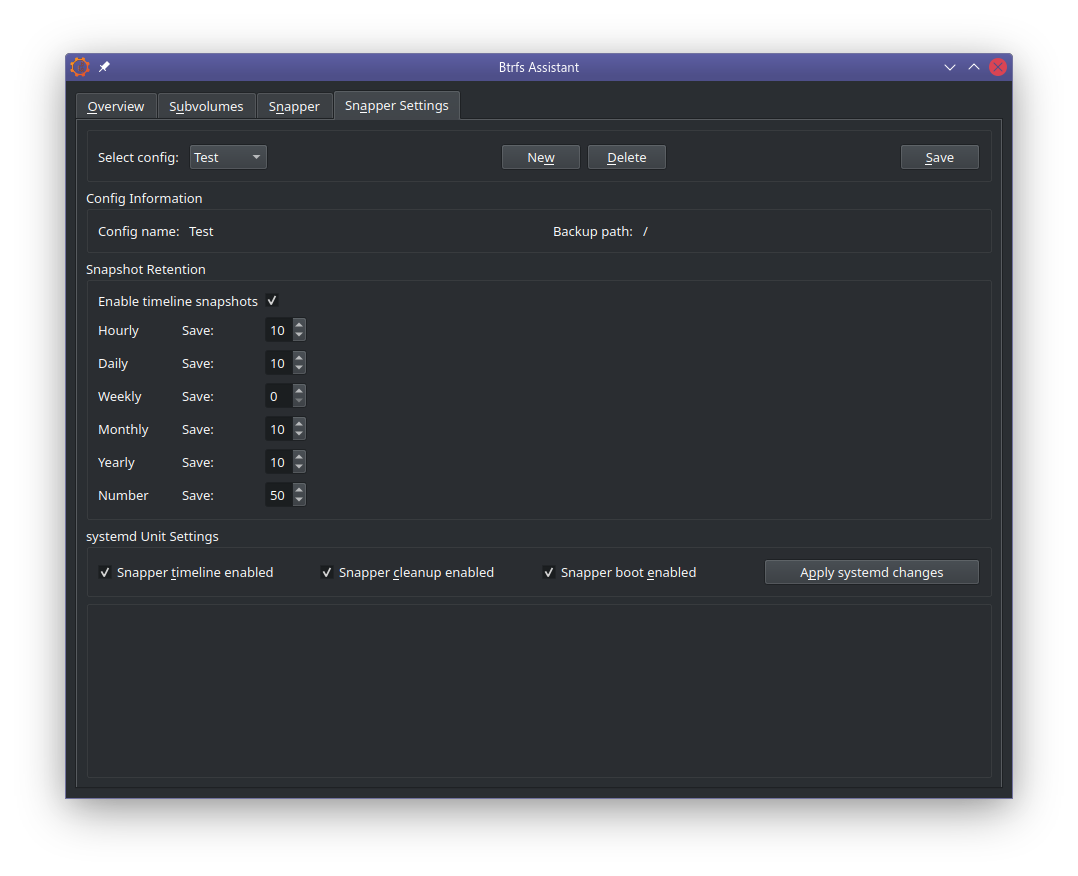Viewport: 1078px width, 876px height.
Task: Increase the Monthly save count
Action: (298, 424)
